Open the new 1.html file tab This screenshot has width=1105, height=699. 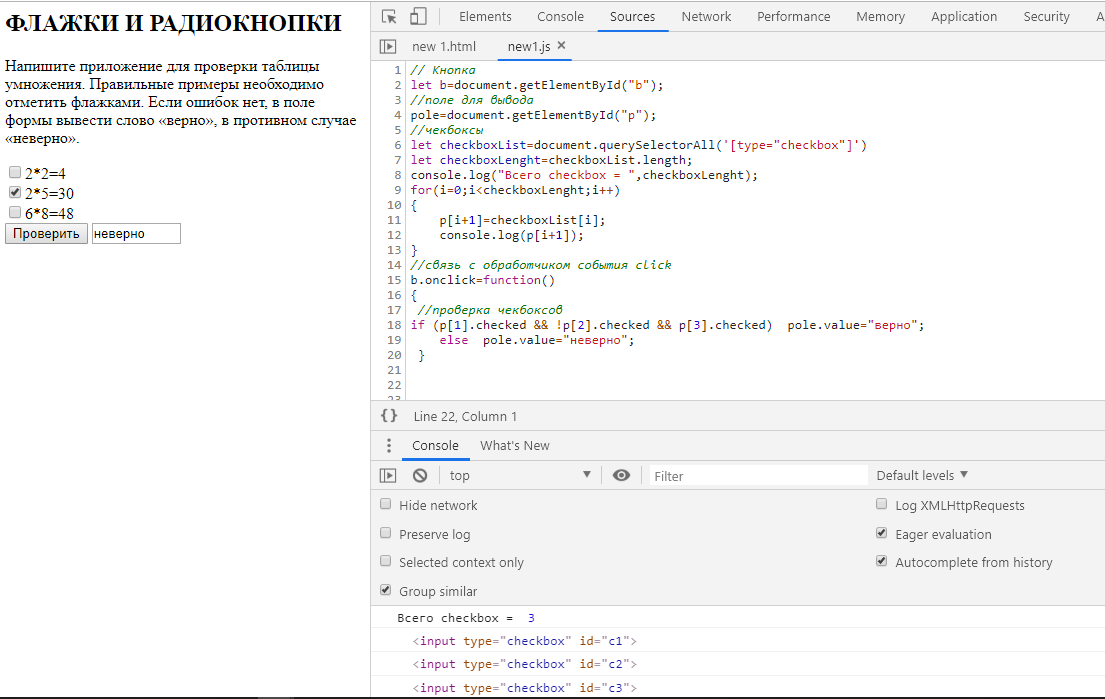click(x=444, y=46)
